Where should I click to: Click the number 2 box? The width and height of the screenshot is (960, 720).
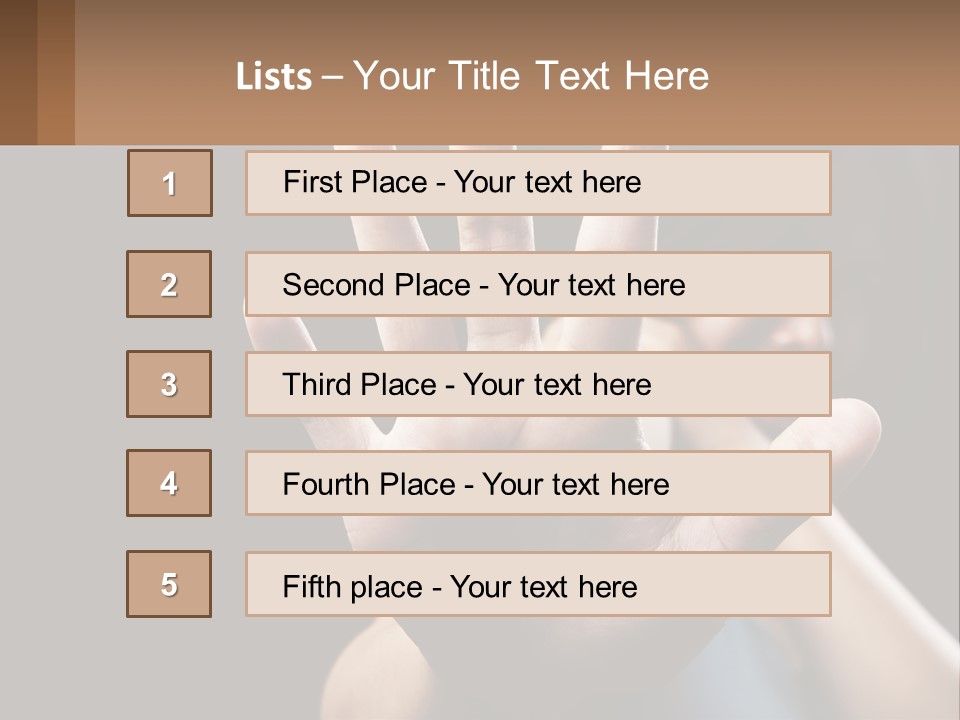(x=169, y=284)
